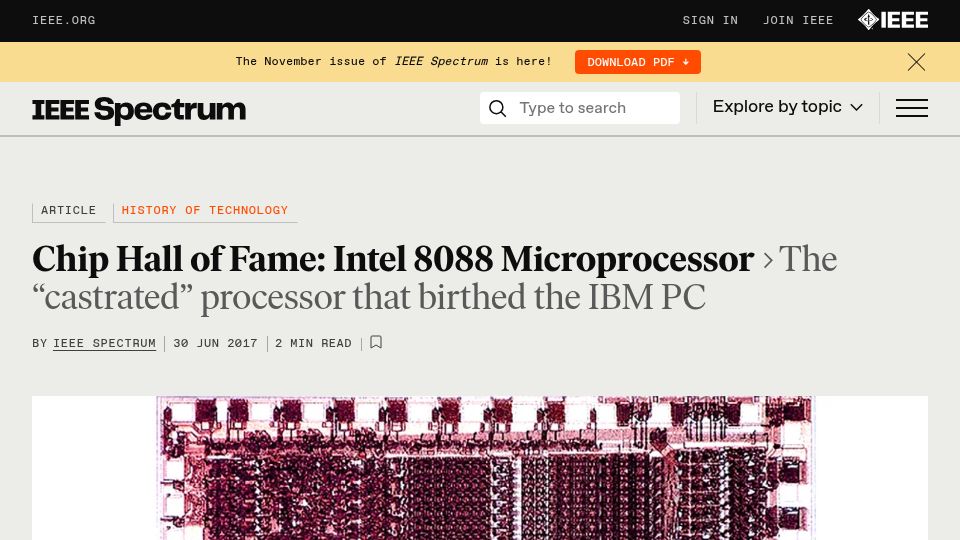
Task: Open the Join IEEE link
Action: pyautogui.click(x=798, y=21)
